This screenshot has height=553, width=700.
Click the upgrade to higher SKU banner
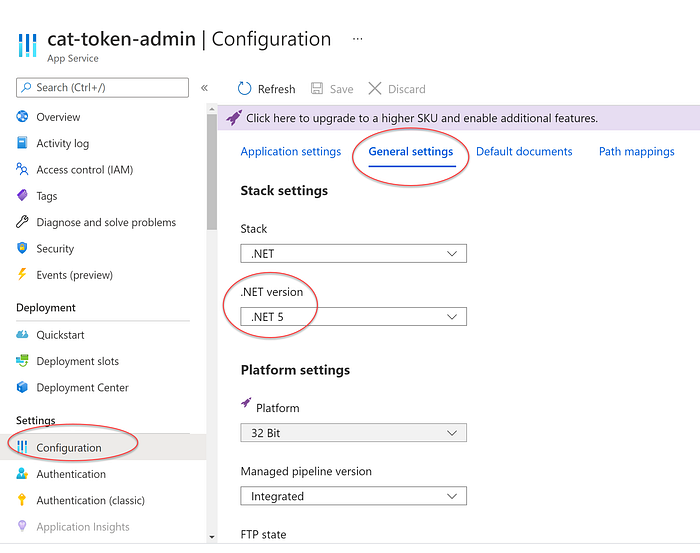click(420, 118)
